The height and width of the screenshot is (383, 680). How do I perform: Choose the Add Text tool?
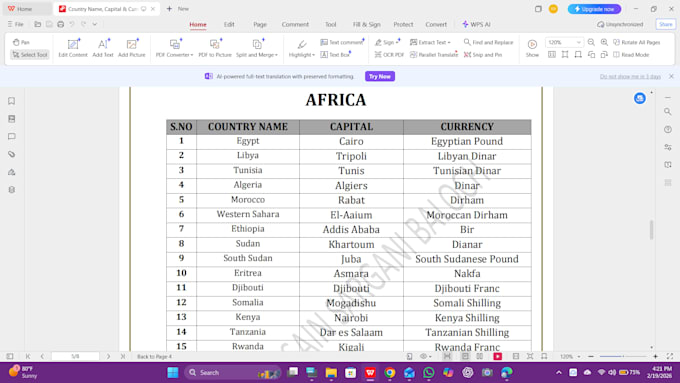tap(103, 48)
